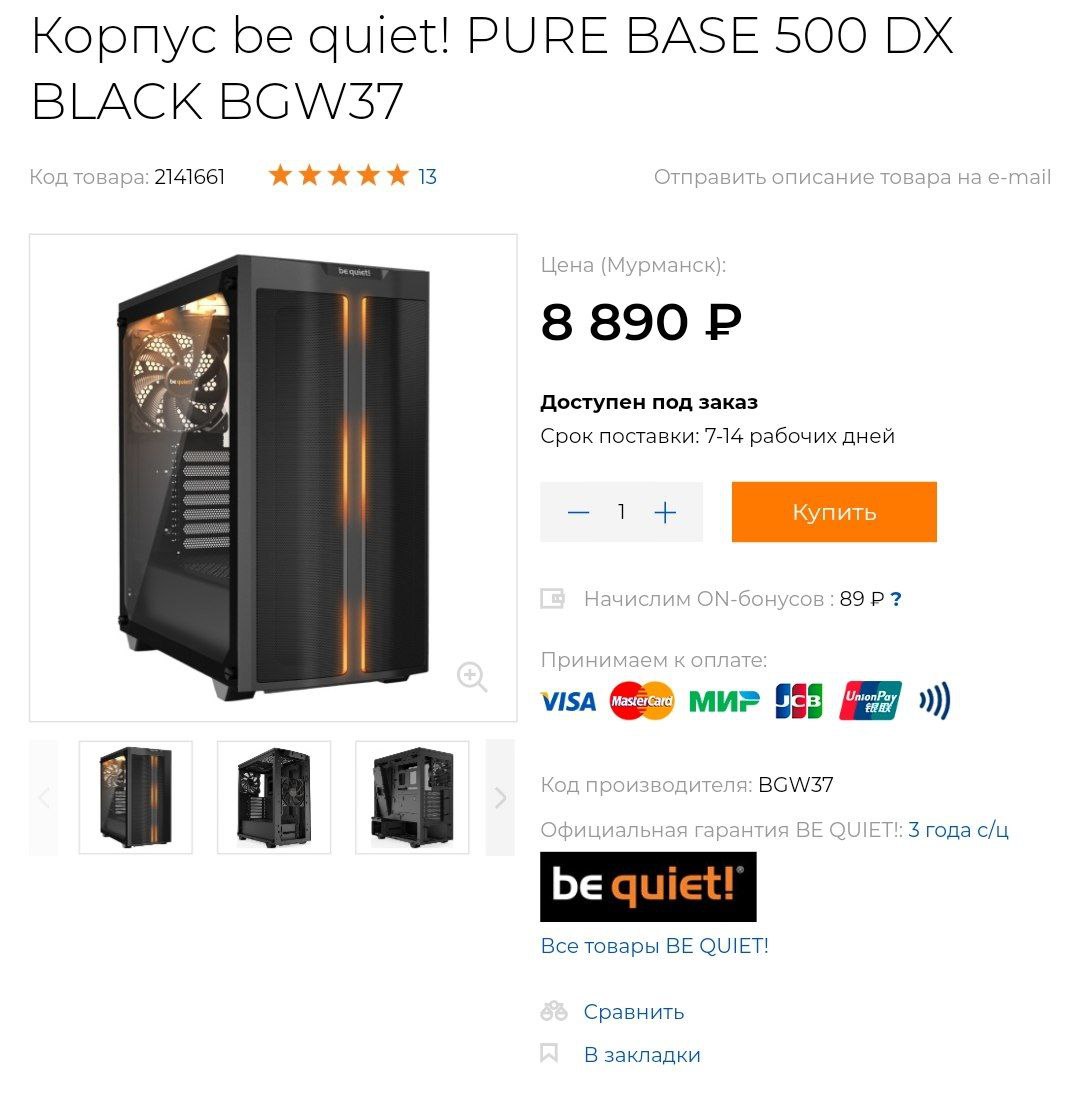Image resolution: width=1080 pixels, height=1102 pixels.
Task: Click the magnifier zoom icon on product image
Action: coord(471,677)
